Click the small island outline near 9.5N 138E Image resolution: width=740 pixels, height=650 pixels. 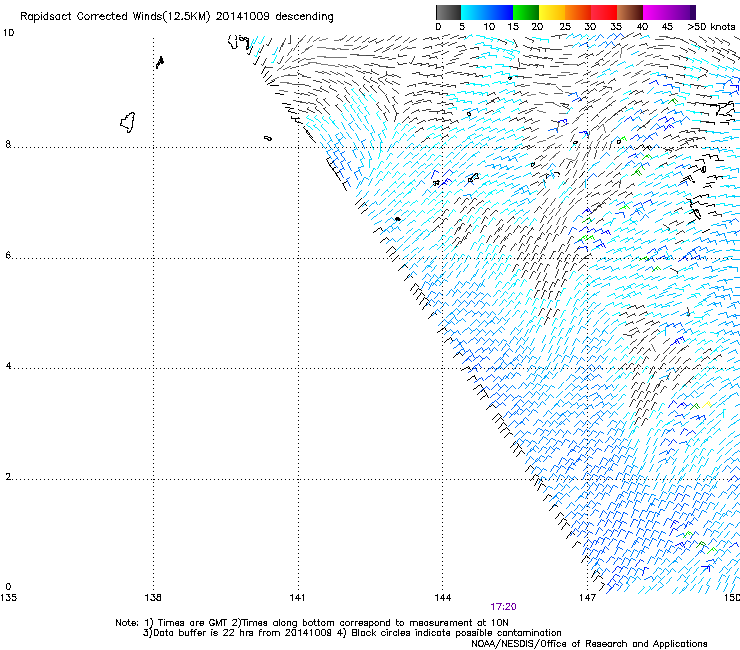[160, 62]
